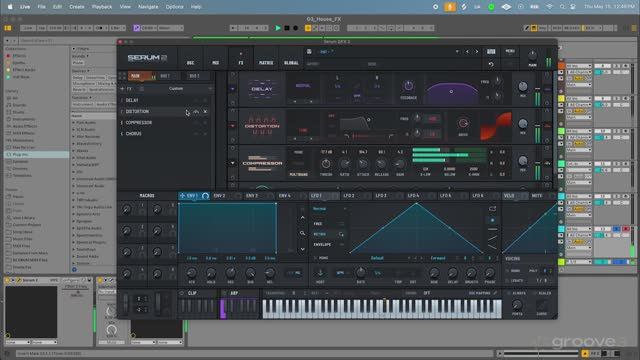The image size is (640, 360).
Task: Select LFO ENVELOPE trigger mode
Action: click(x=328, y=244)
